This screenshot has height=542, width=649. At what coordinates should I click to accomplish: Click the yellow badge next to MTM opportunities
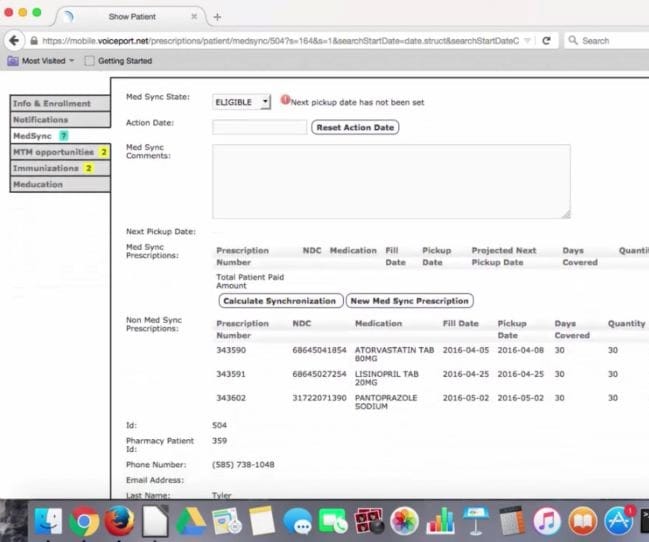[104, 152]
